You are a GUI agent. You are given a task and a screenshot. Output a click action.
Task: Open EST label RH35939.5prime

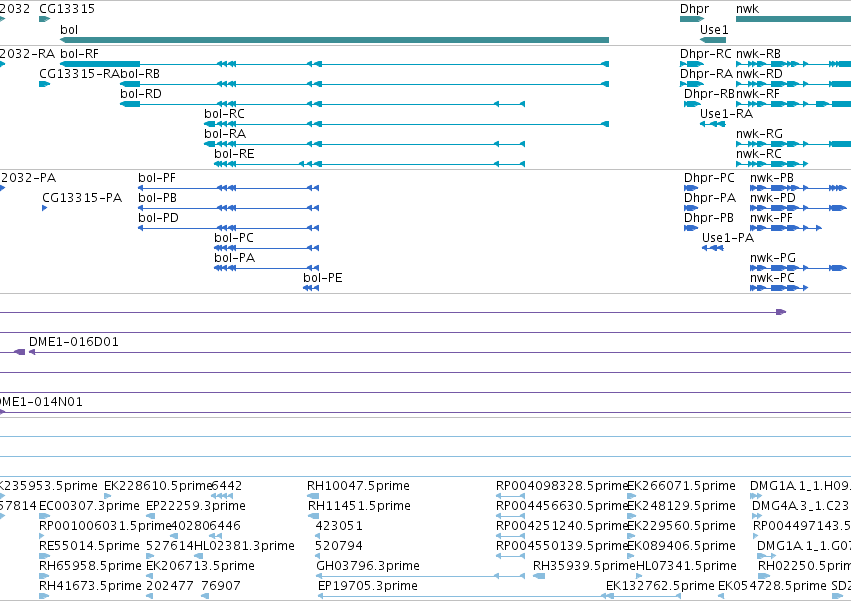pyautogui.click(x=584, y=566)
